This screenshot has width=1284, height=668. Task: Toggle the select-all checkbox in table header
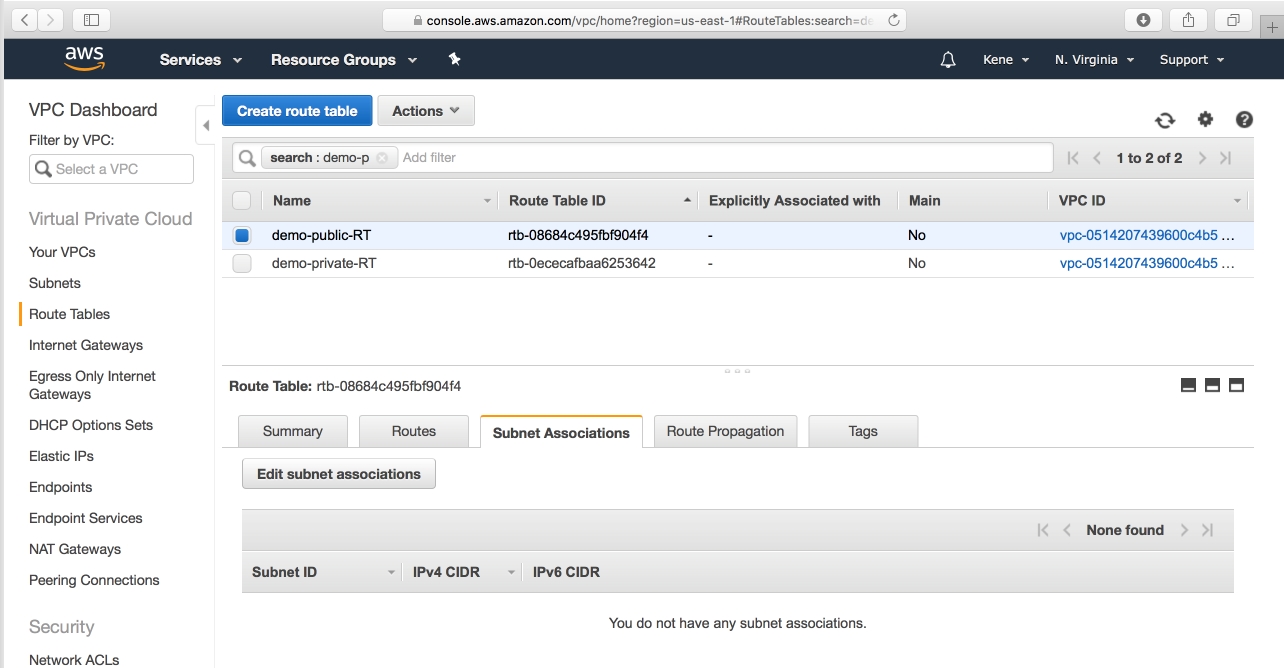[242, 201]
